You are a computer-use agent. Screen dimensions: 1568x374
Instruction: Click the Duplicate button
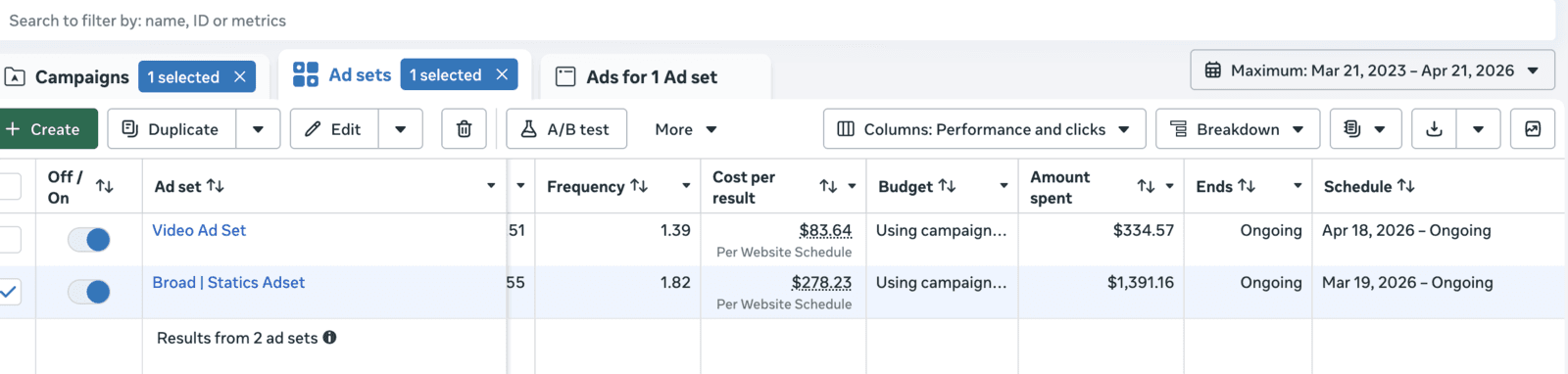tap(172, 129)
